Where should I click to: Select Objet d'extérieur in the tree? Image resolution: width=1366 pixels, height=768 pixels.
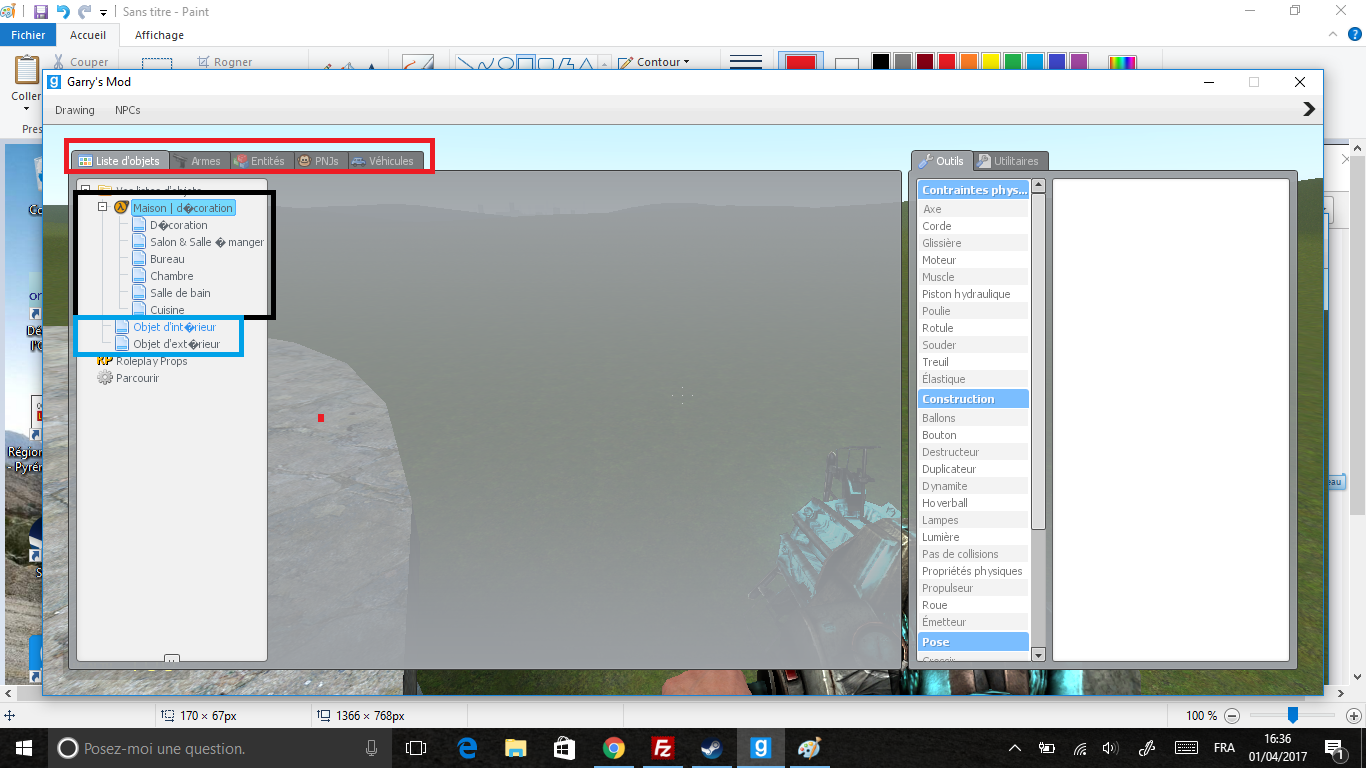tap(176, 344)
